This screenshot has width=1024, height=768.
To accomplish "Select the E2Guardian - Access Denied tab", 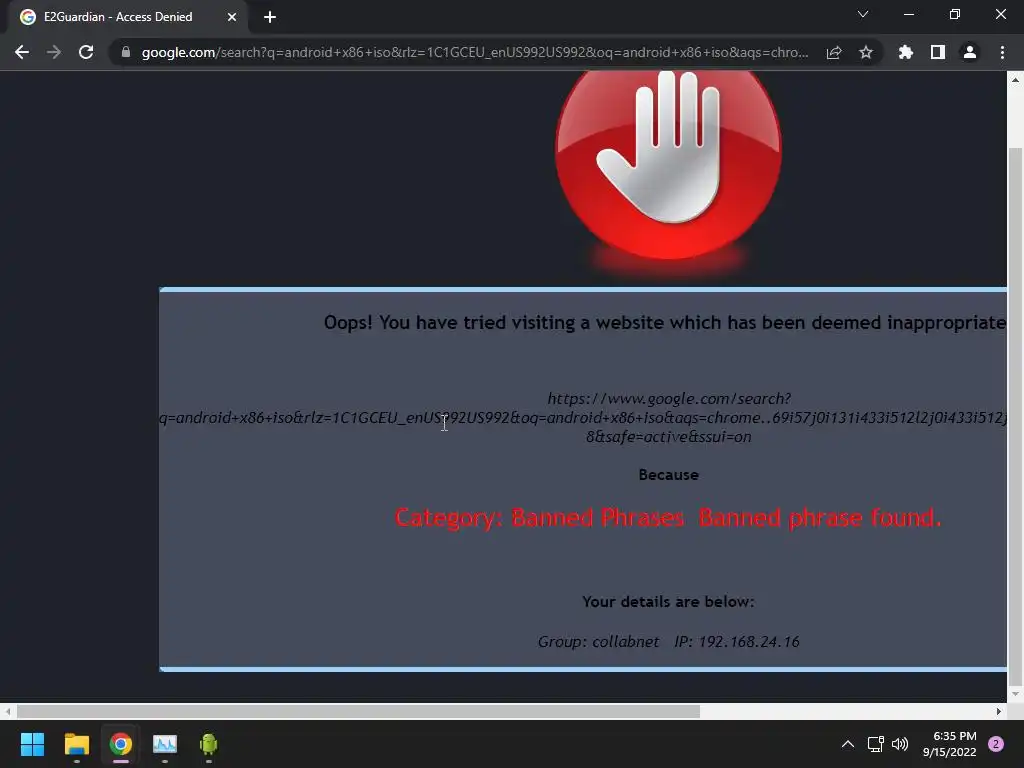I will (128, 17).
